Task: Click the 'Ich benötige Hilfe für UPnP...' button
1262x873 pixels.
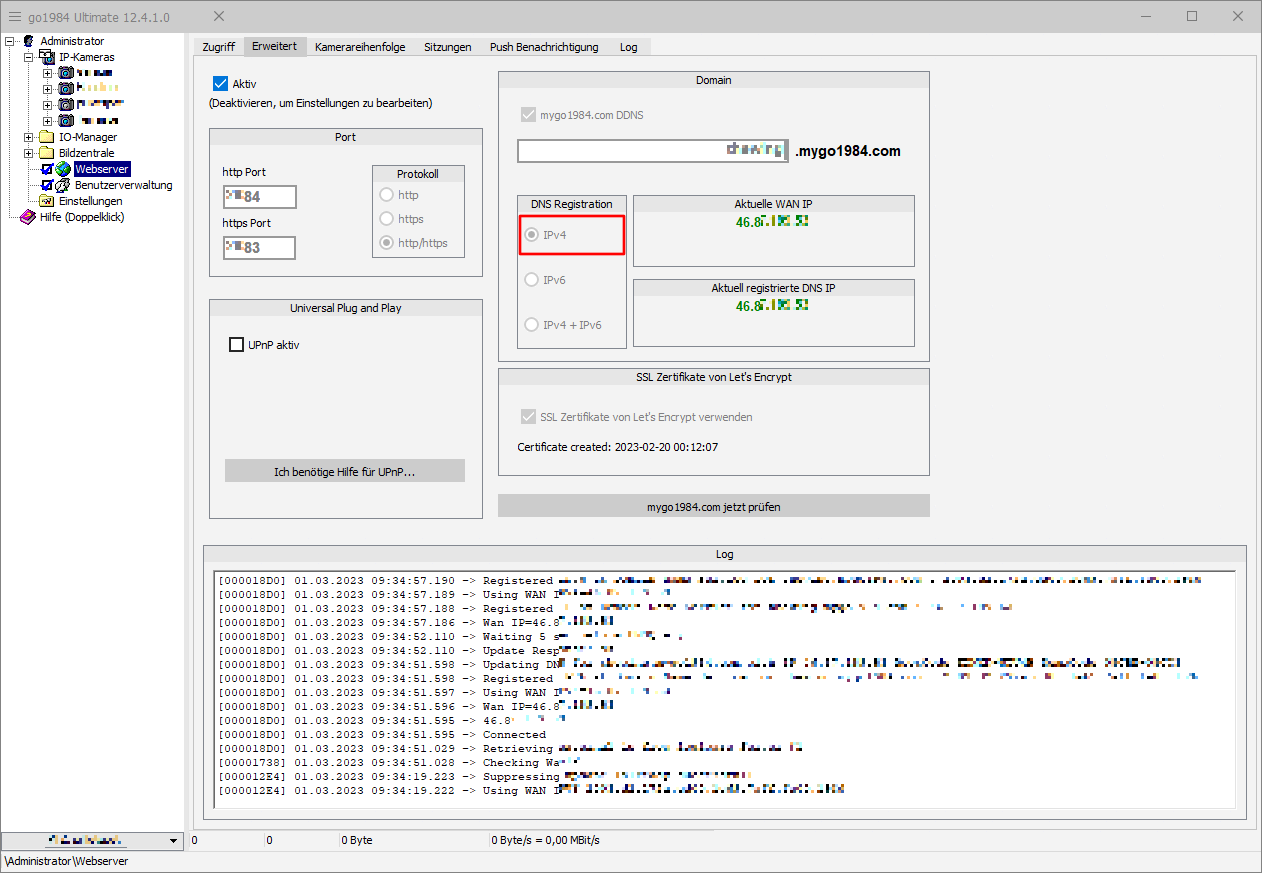Action: 344,471
